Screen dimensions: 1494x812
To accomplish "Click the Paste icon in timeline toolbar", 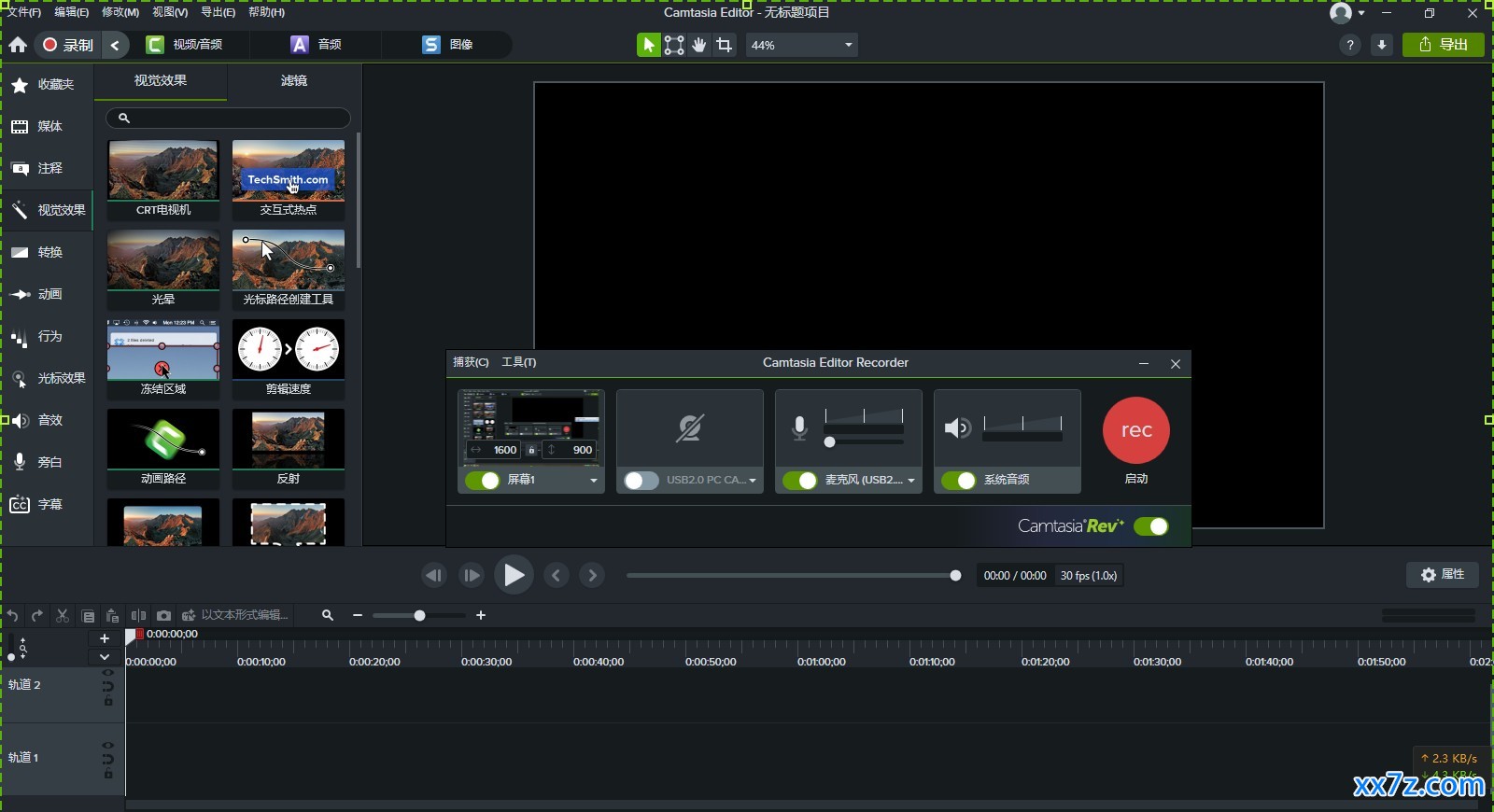I will 113,616.
